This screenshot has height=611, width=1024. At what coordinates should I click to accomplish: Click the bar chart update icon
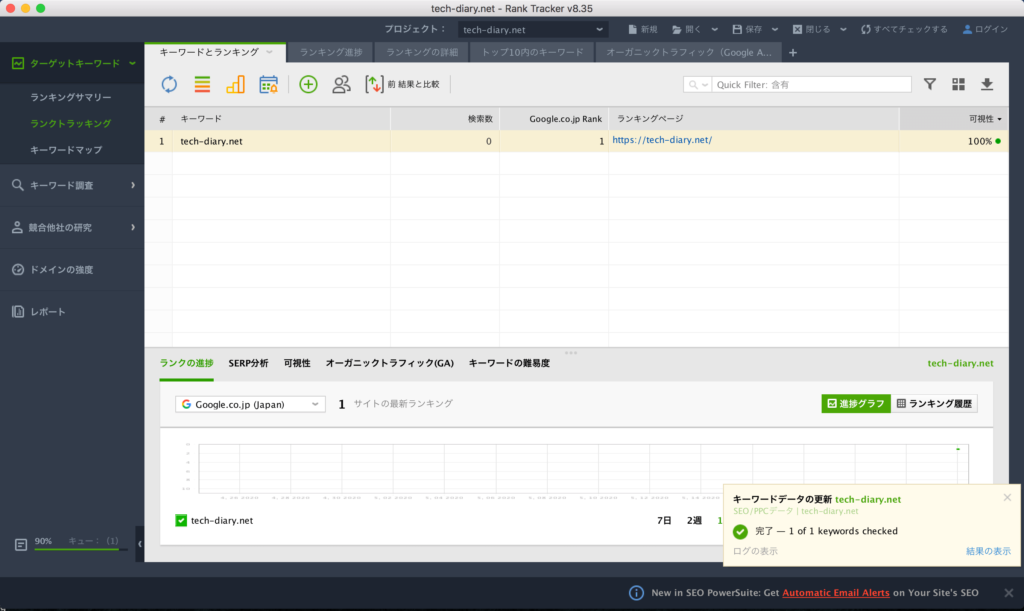click(x=235, y=84)
